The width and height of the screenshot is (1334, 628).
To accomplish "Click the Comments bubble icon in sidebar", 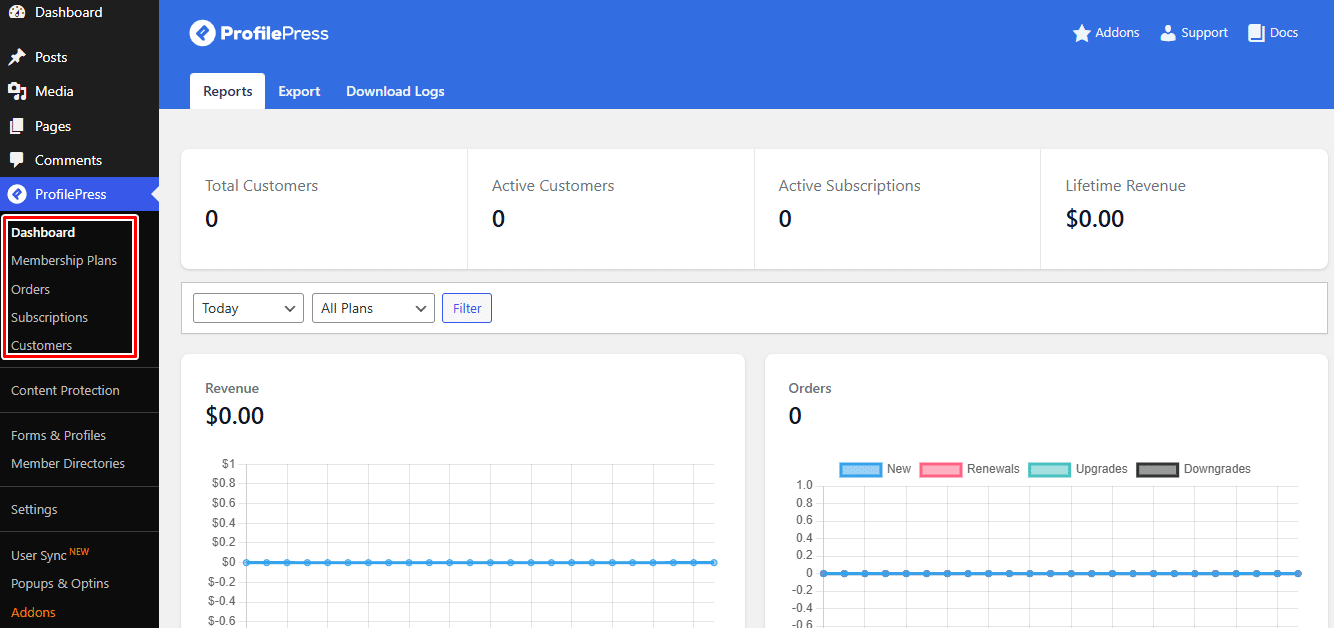I will (17, 160).
